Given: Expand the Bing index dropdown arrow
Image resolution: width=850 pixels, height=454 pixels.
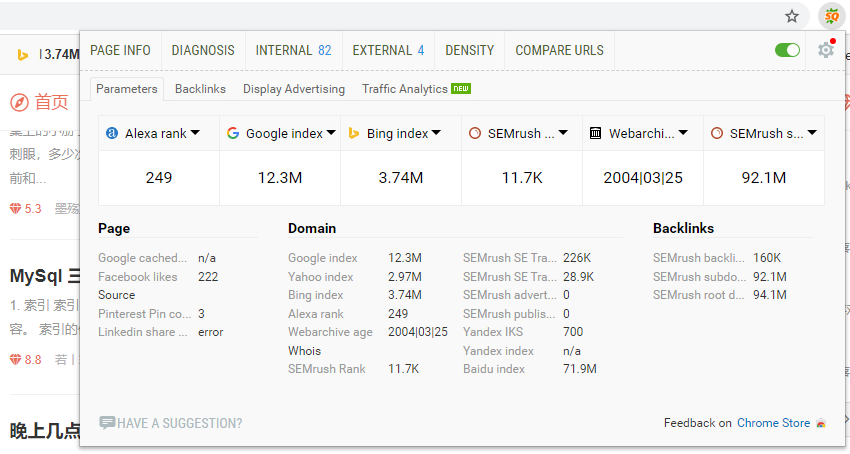Looking at the screenshot, I should 436,133.
